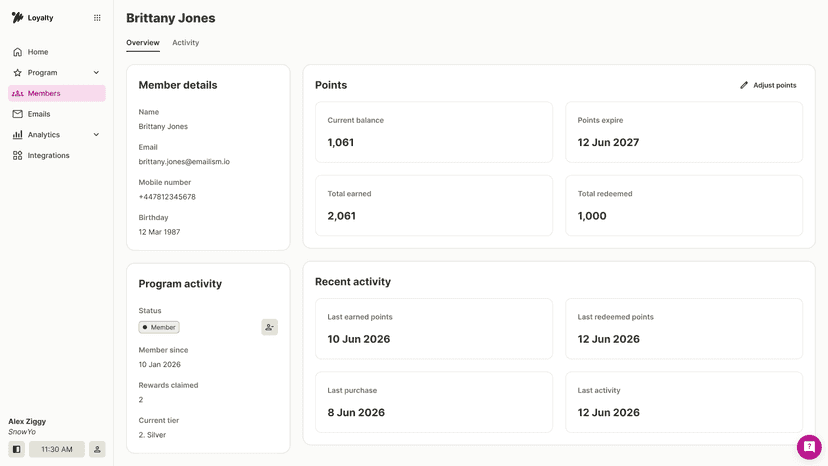The width and height of the screenshot is (828, 466).
Task: Expand the Program menu chevron
Action: (96, 72)
